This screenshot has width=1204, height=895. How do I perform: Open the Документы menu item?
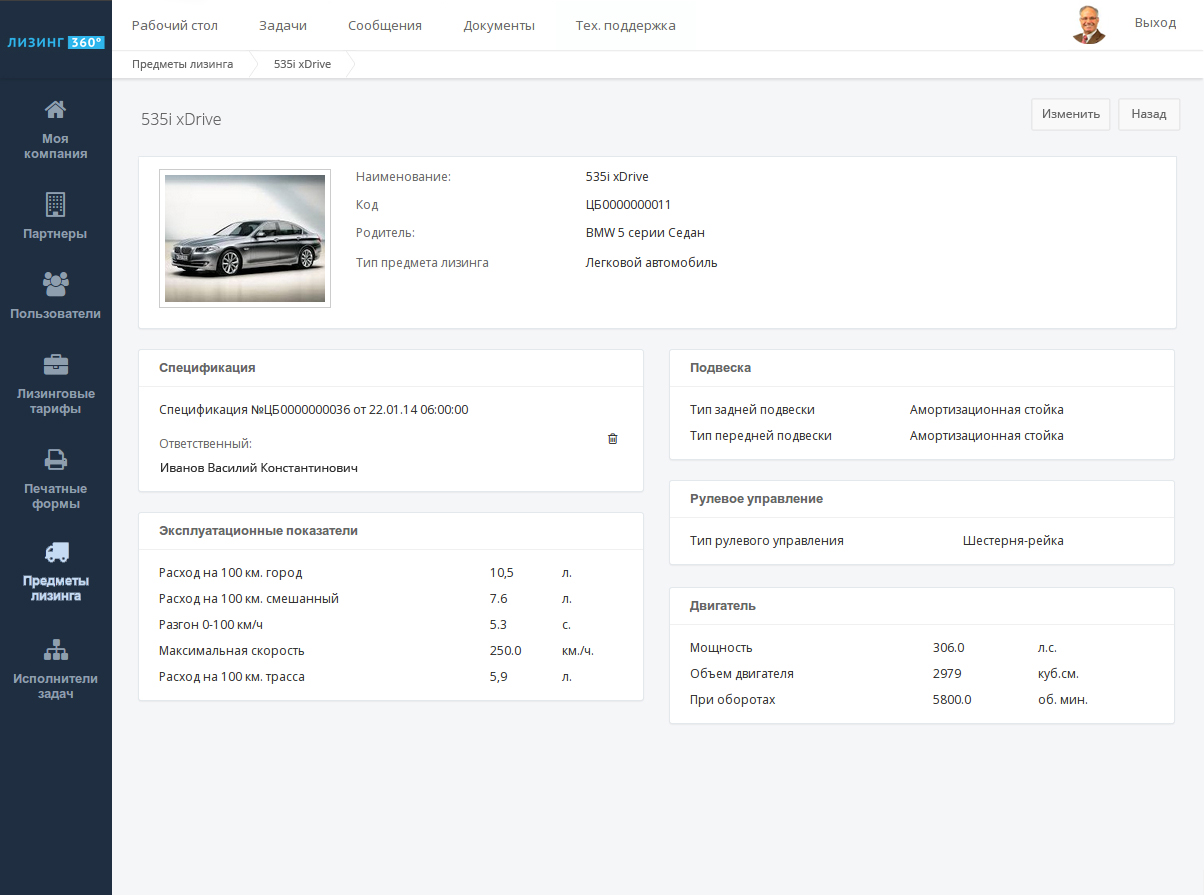tap(499, 25)
